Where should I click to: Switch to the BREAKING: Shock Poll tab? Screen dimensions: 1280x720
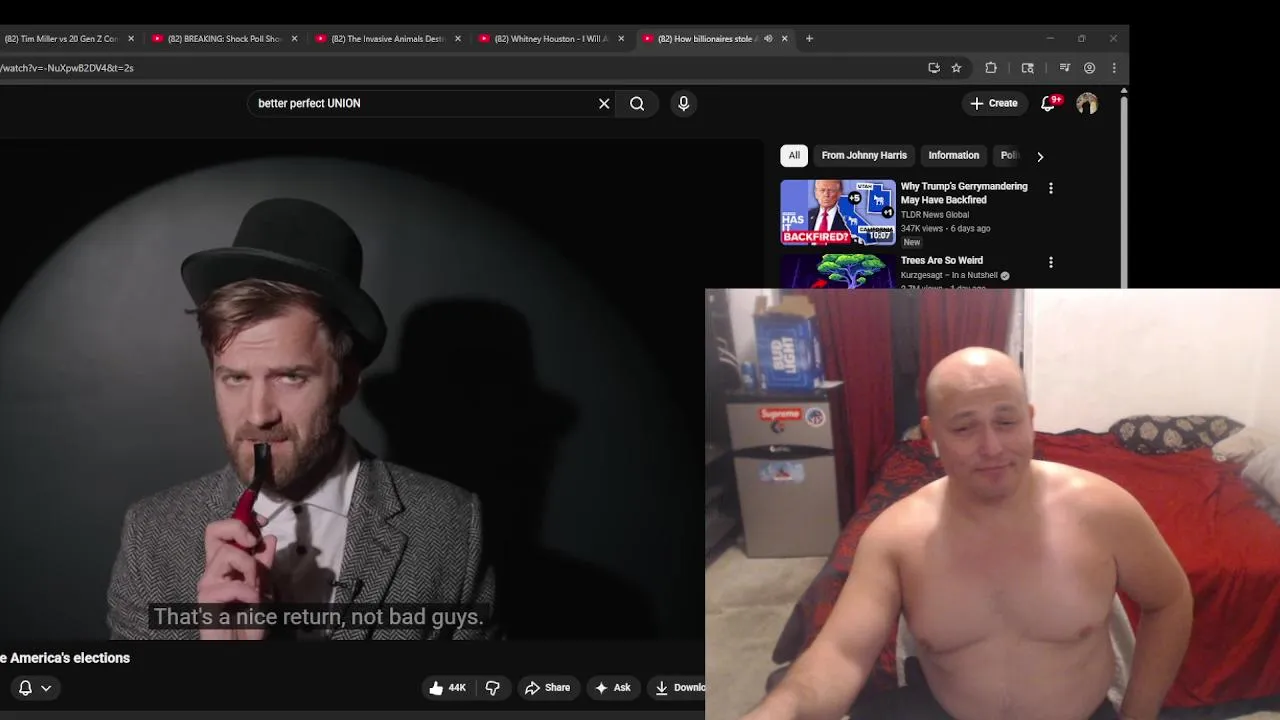coord(224,39)
